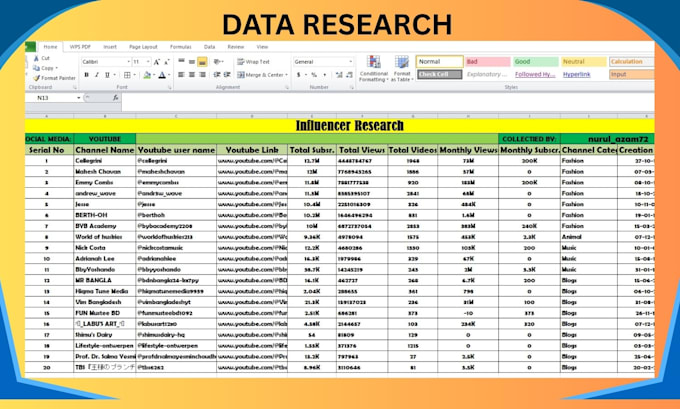The width and height of the screenshot is (680, 409).
Task: Open the Fill Color dropdown arrow
Action: tap(154, 75)
